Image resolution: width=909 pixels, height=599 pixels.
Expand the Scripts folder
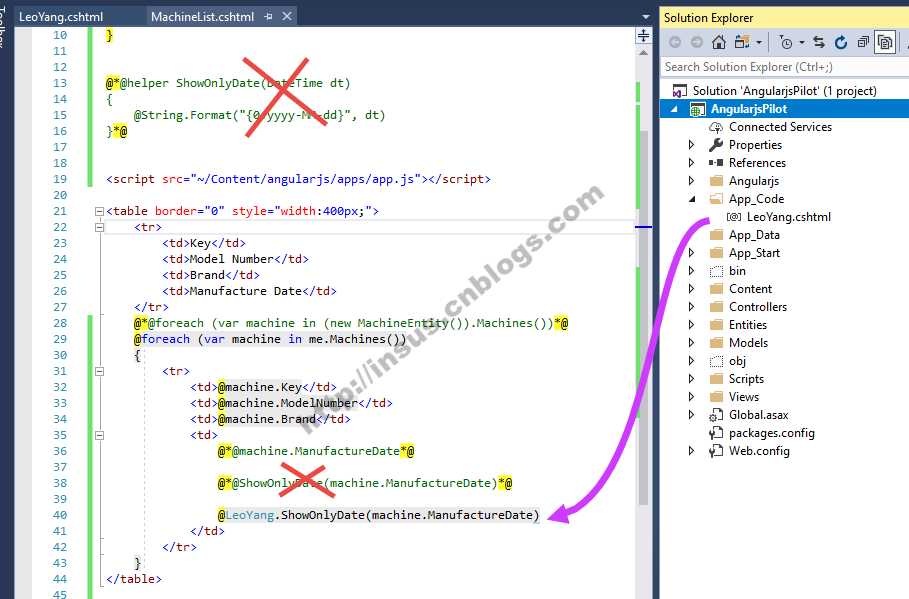691,378
